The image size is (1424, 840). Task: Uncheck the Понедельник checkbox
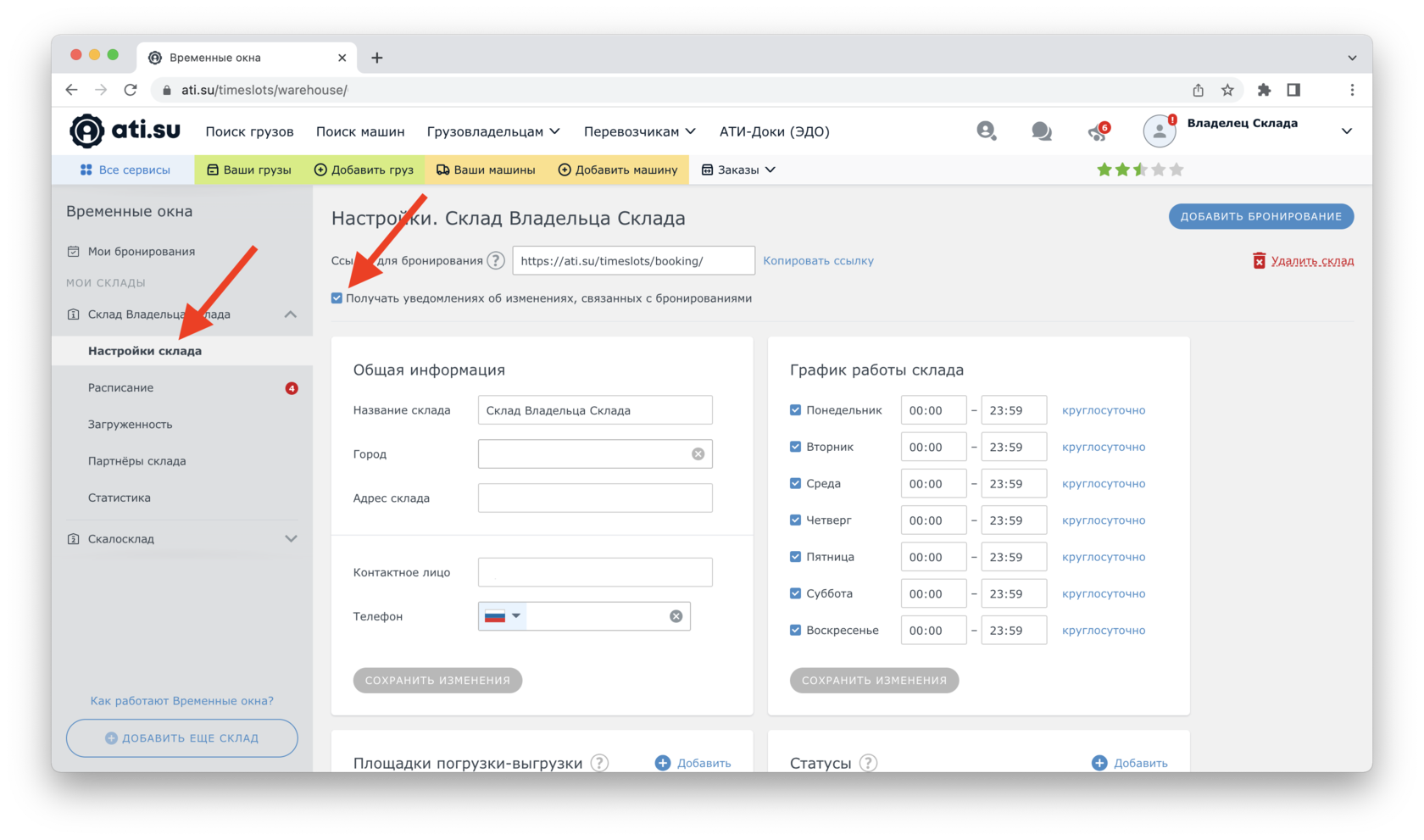click(795, 410)
